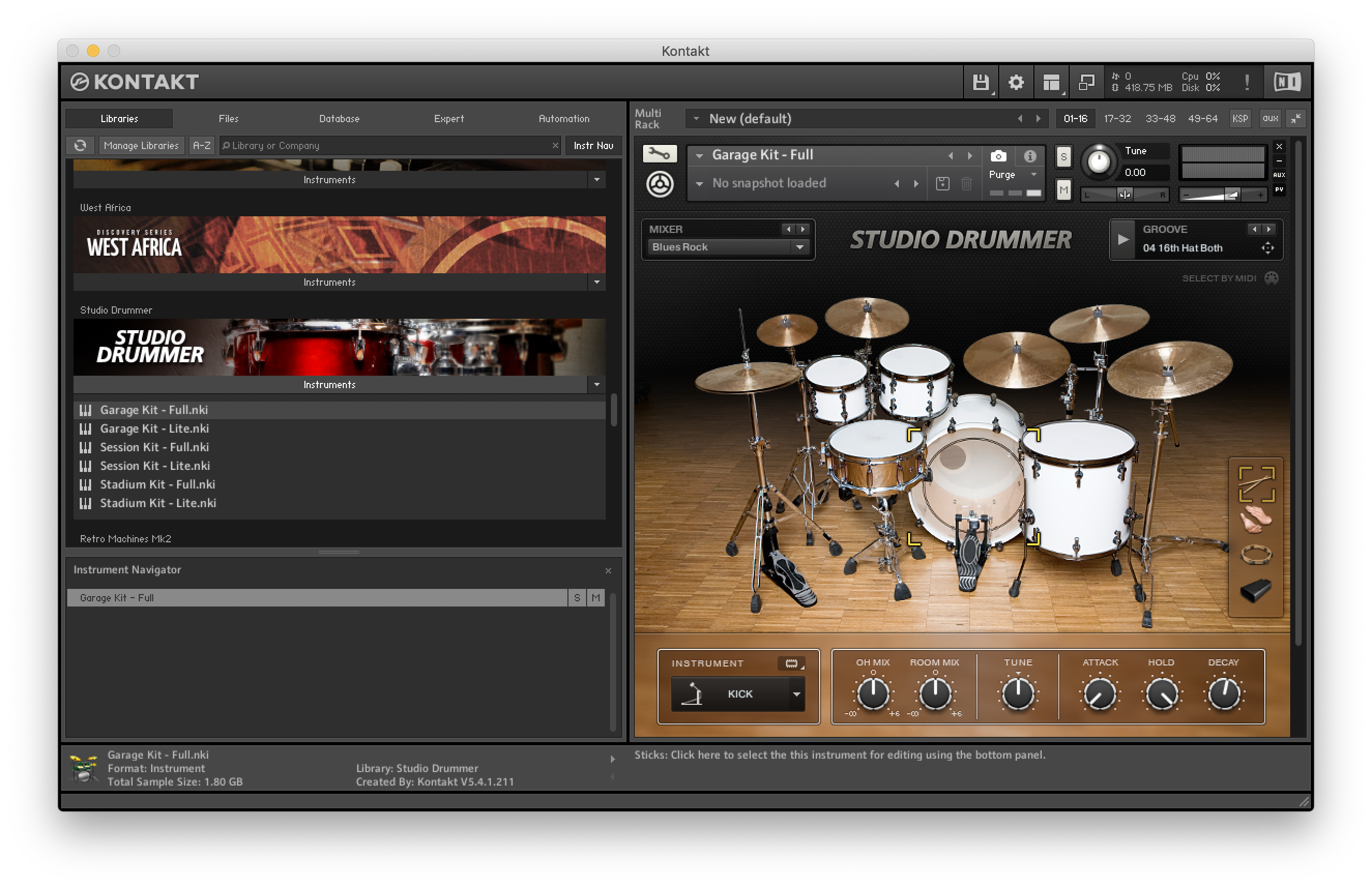Open Kontakt options gear icon
The image size is (1372, 888).
[1016, 82]
